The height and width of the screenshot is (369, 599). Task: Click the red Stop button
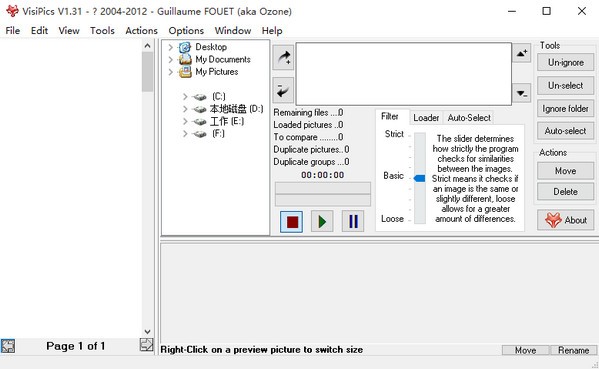point(291,222)
